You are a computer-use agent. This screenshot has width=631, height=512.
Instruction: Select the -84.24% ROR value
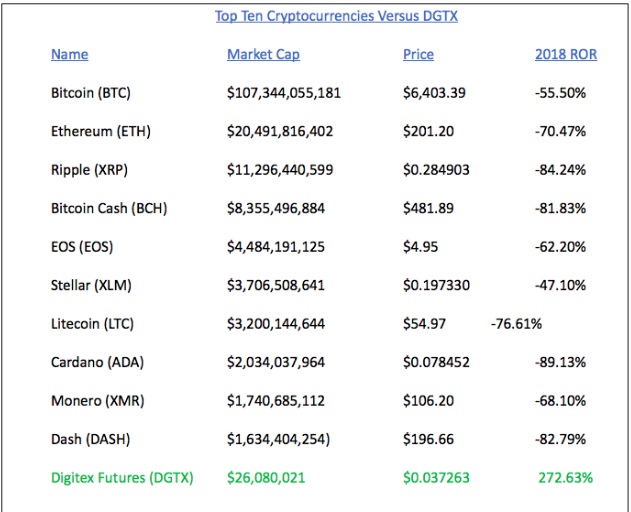tap(560, 170)
